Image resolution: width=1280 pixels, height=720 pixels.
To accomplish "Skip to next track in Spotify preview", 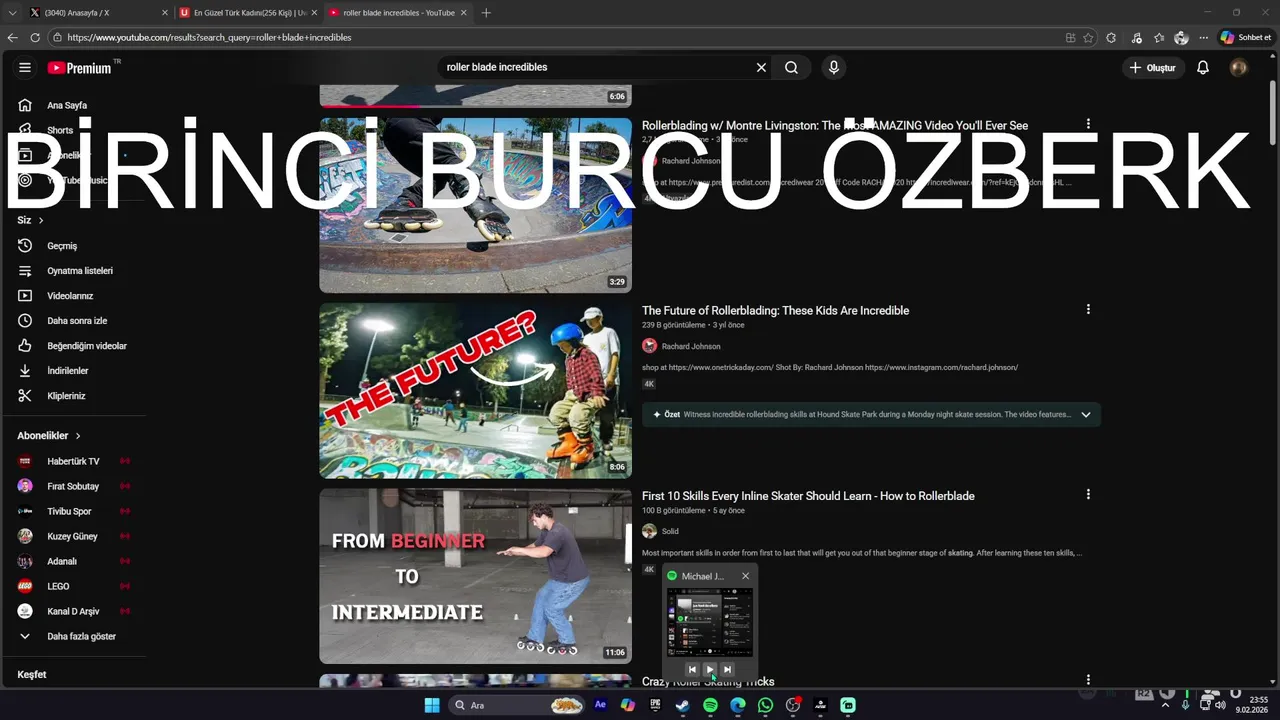I will coord(727,669).
